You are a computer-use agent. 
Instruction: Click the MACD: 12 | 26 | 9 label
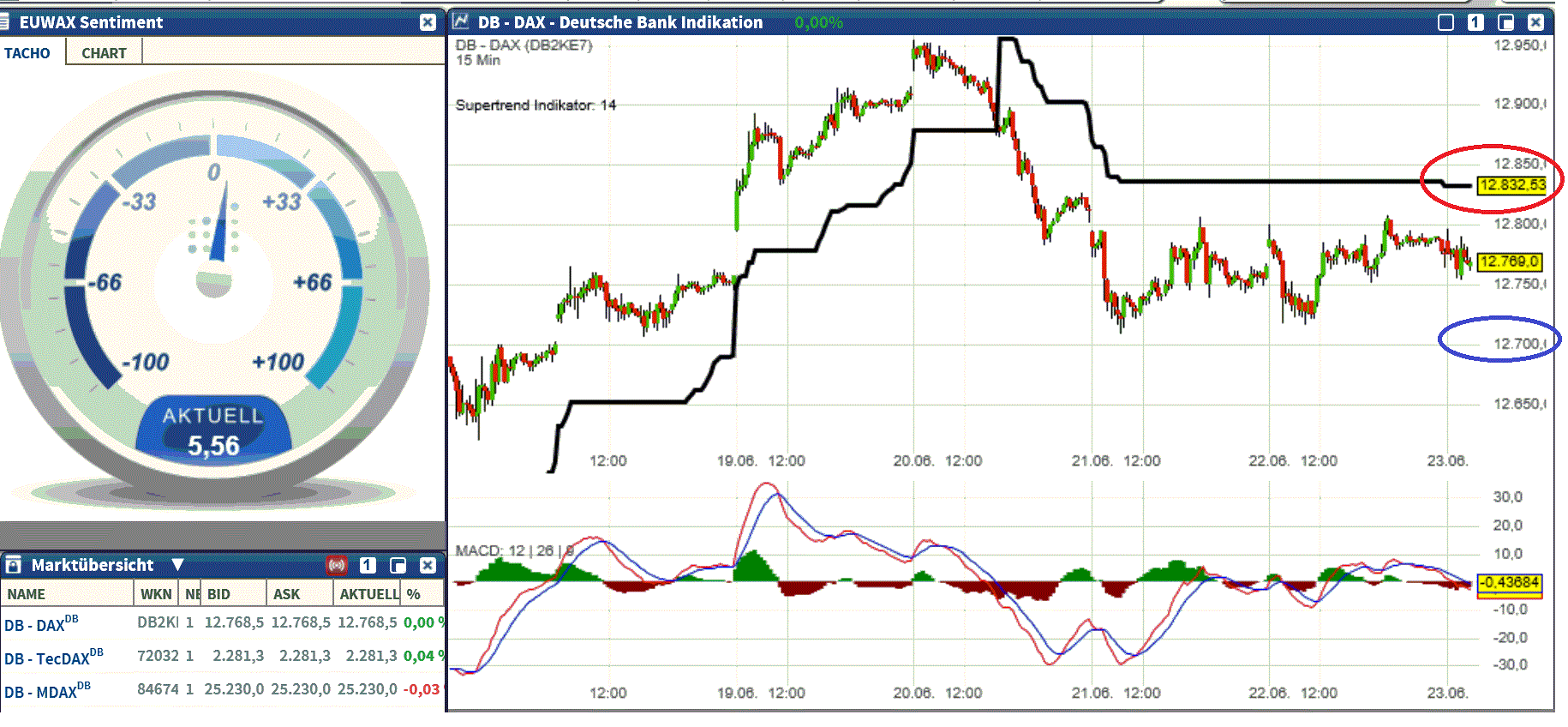[x=514, y=550]
